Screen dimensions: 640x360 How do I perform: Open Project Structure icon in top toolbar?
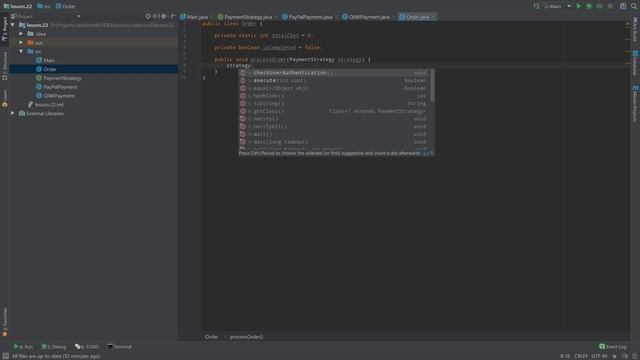(623, 6)
